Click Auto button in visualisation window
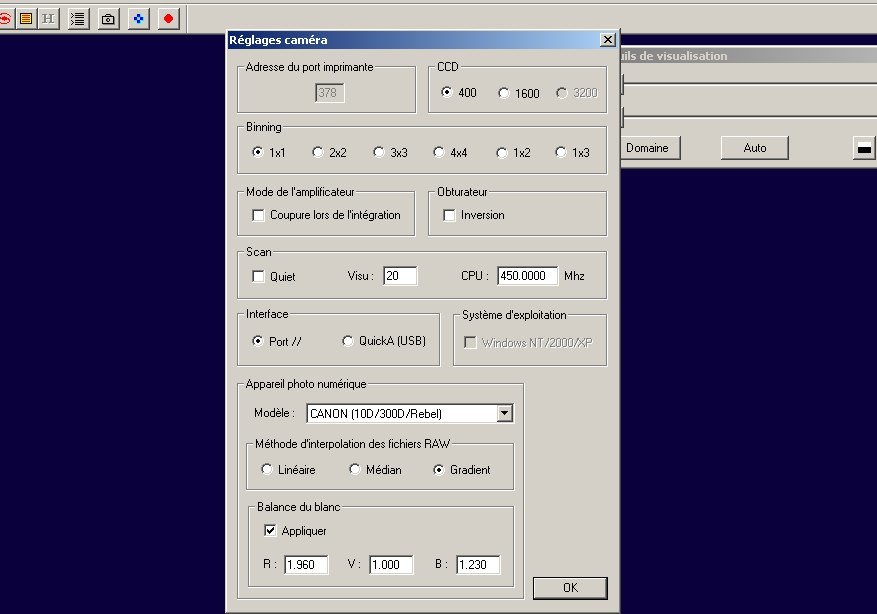The width and height of the screenshot is (877, 614). pos(755,148)
